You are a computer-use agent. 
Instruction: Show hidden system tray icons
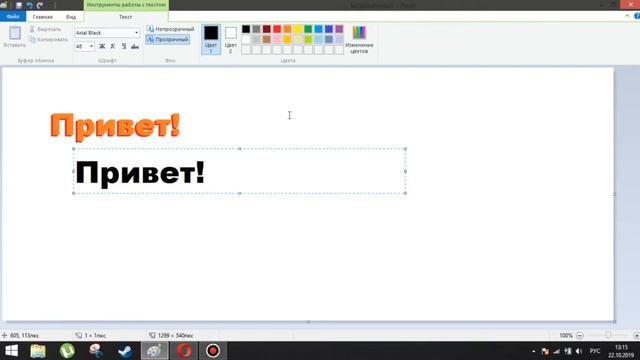point(533,351)
